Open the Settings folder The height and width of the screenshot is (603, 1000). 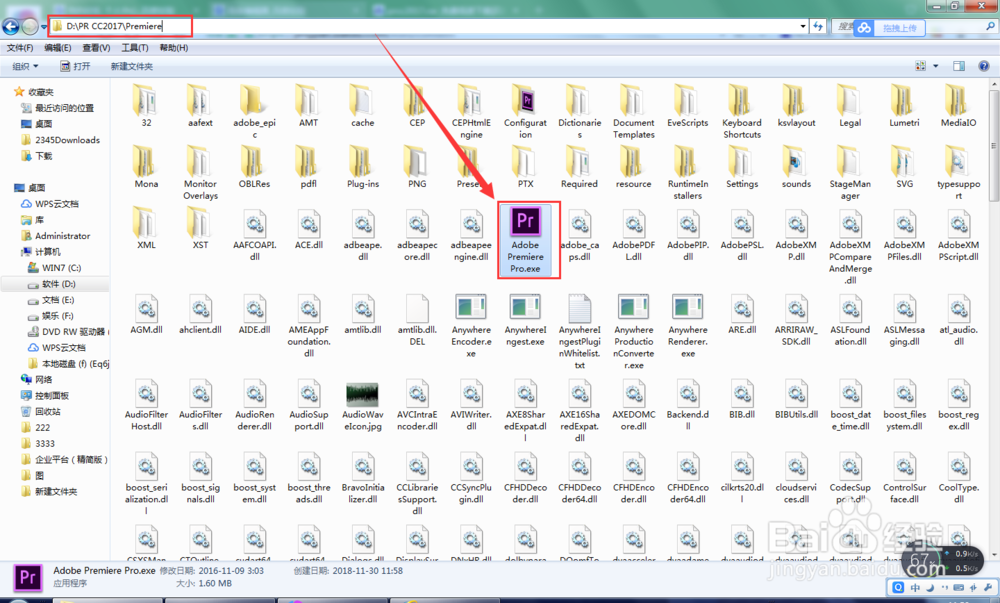pyautogui.click(x=742, y=168)
